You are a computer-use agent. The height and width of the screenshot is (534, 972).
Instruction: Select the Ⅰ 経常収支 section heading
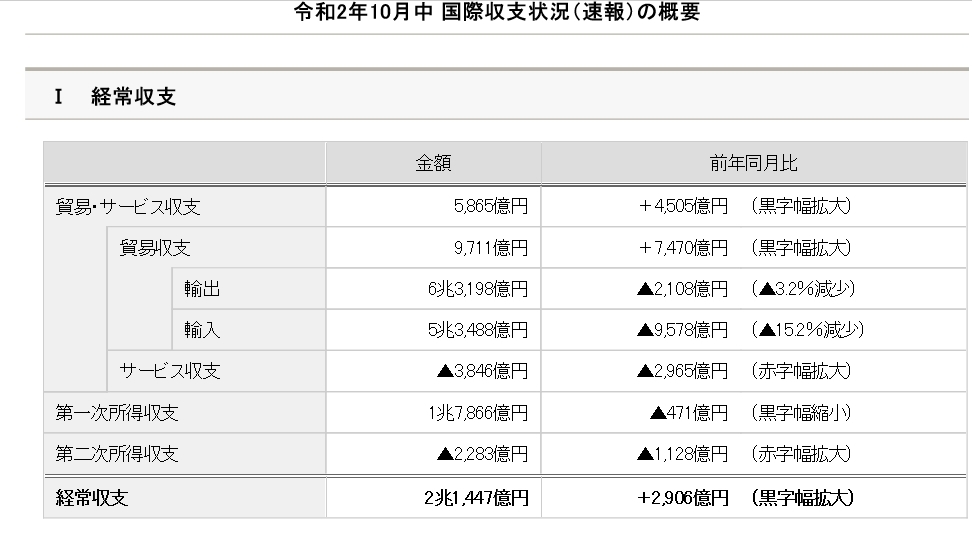tap(117, 97)
